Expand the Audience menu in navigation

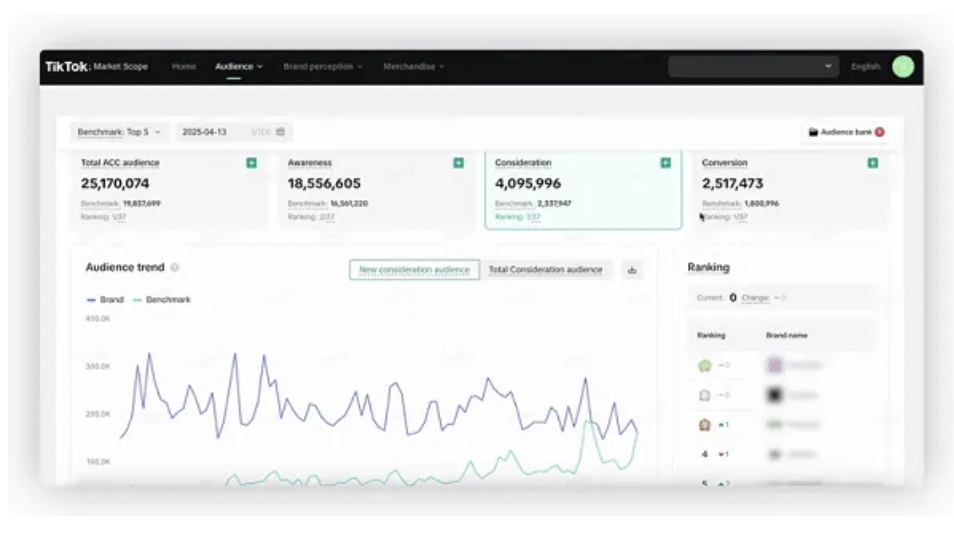239,67
